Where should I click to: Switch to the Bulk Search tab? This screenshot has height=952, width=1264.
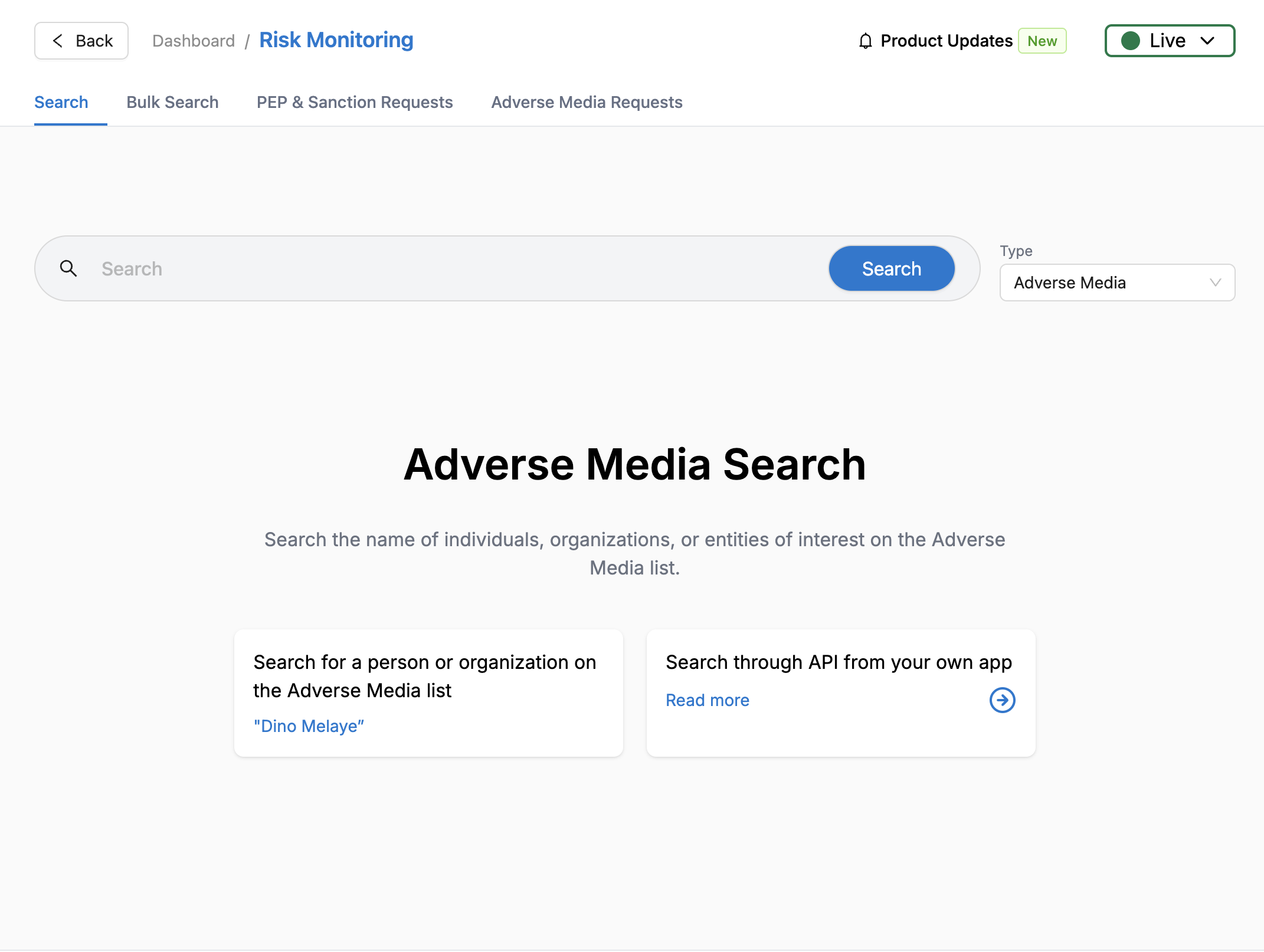point(172,102)
